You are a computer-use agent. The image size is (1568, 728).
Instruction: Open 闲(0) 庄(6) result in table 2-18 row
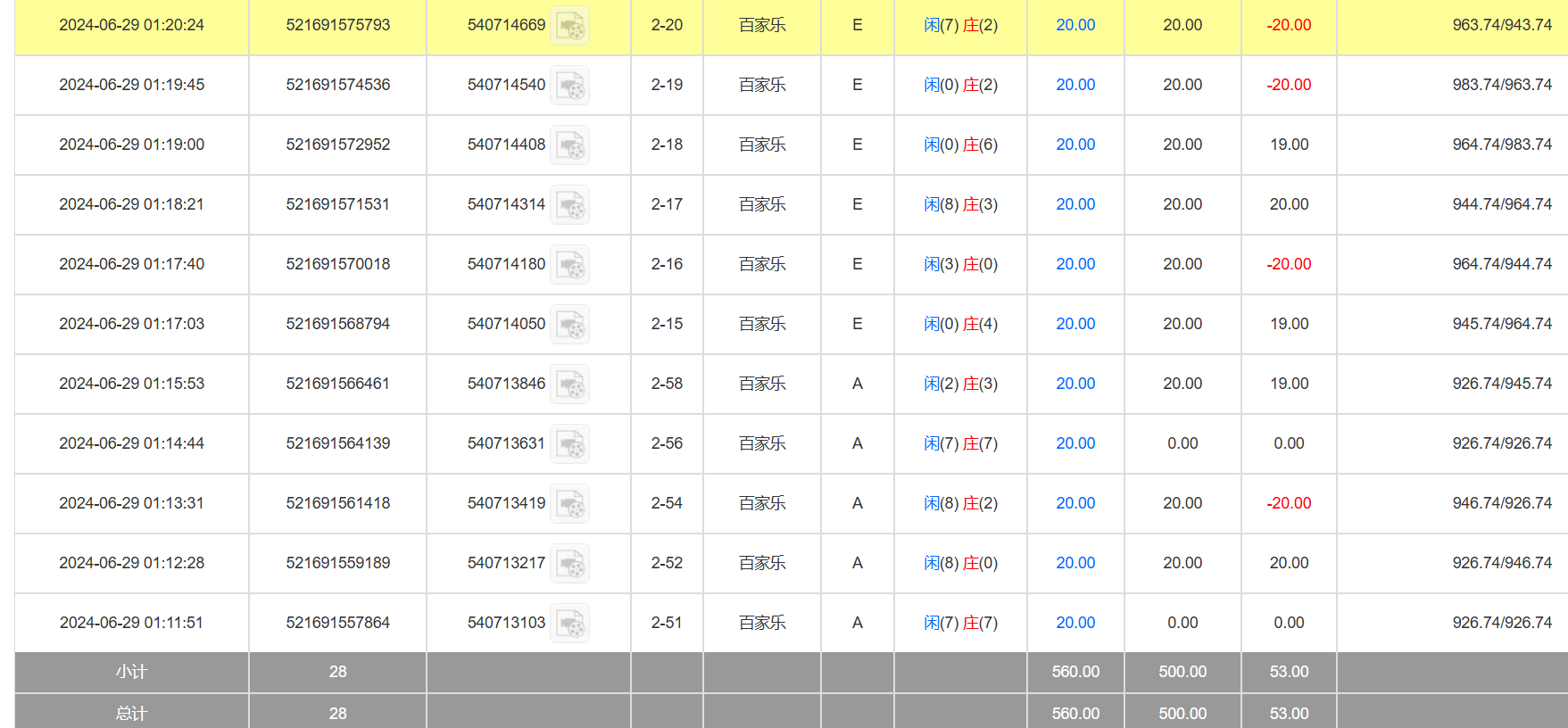(960, 145)
